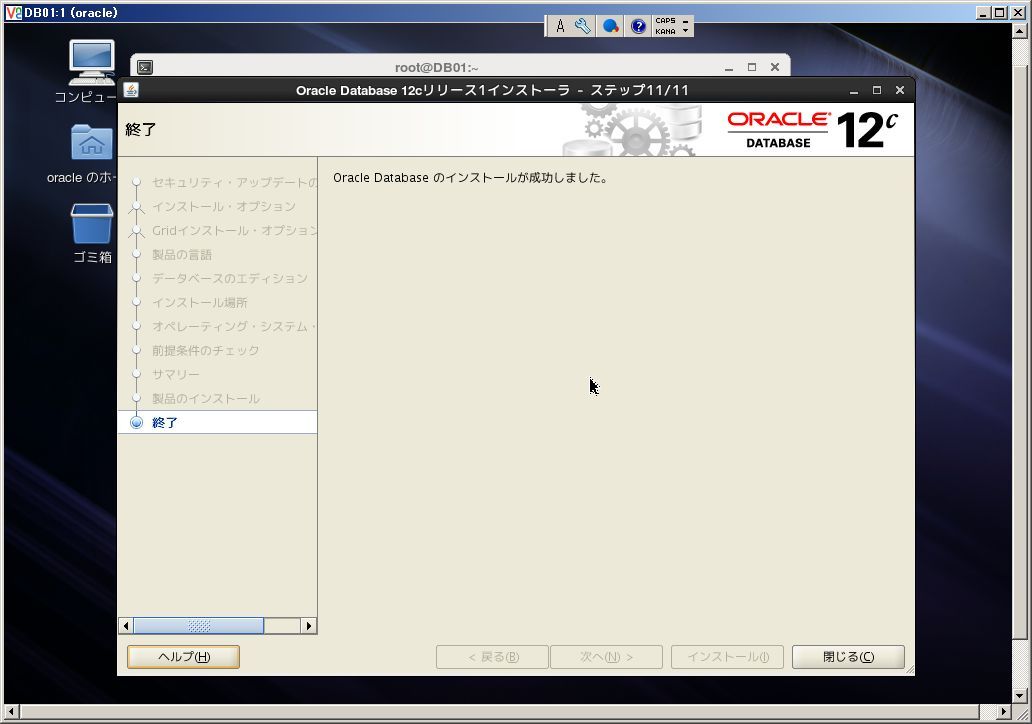This screenshot has height=724, width=1032.
Task: Open the VNC help question mark icon
Action: pos(638,26)
